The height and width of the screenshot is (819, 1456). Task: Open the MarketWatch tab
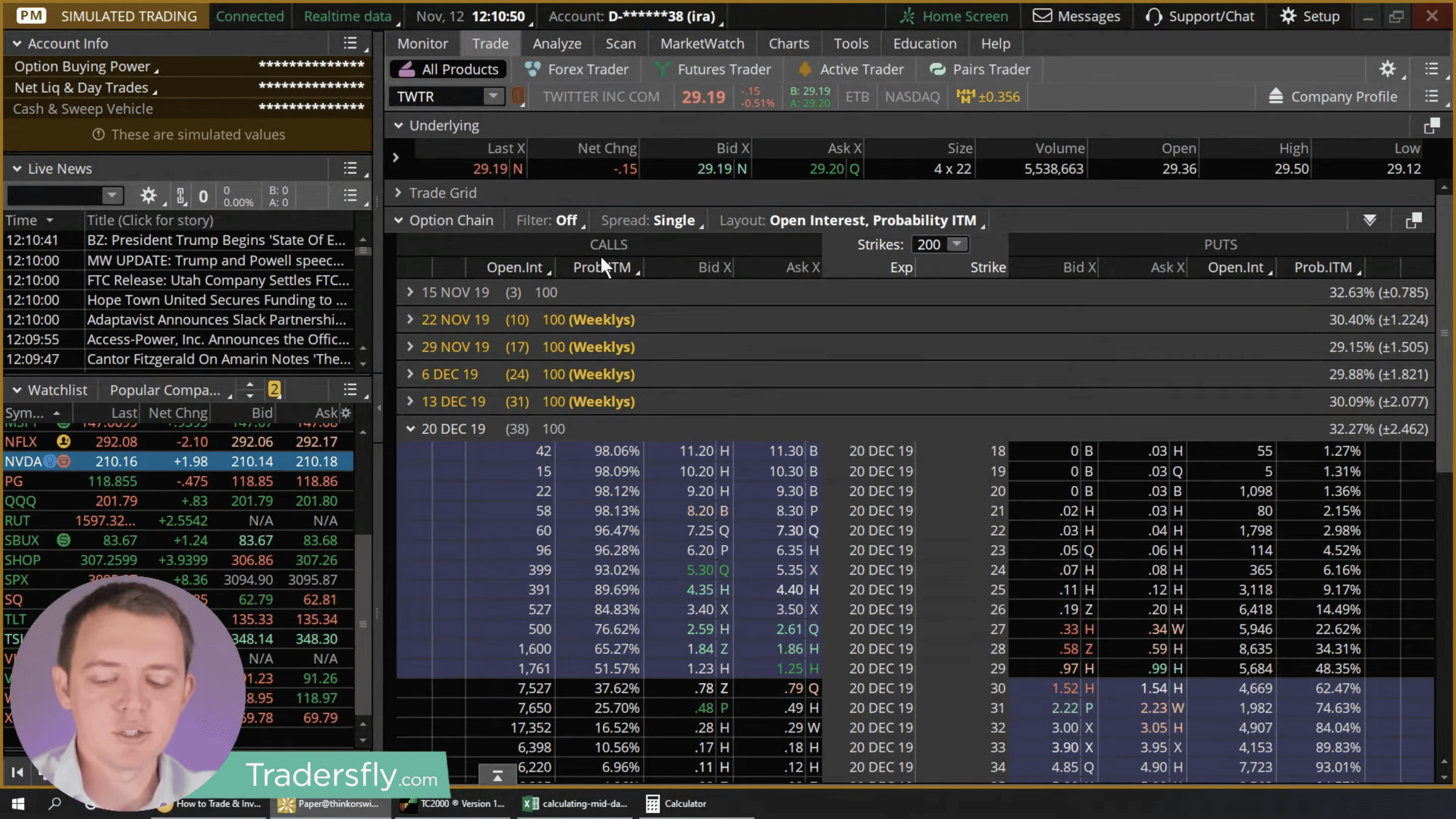[x=702, y=43]
